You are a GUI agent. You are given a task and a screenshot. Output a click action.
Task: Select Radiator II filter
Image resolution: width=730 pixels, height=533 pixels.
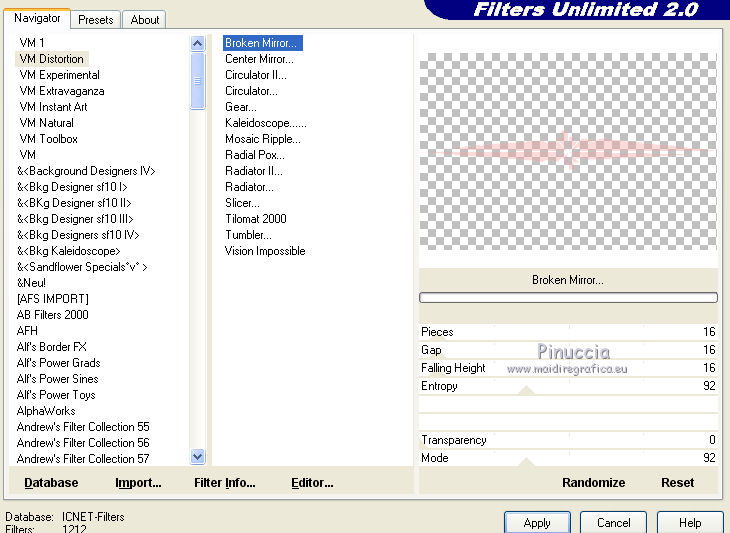[254, 171]
